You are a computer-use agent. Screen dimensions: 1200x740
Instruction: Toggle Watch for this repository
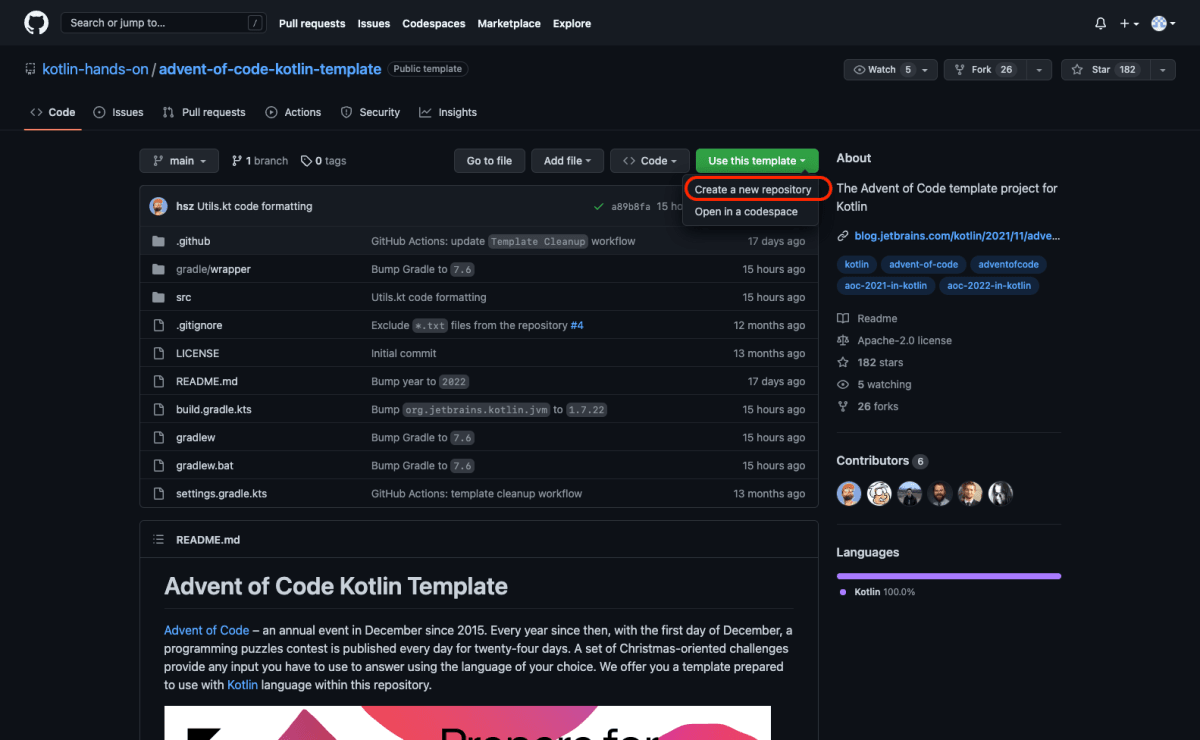coord(880,69)
